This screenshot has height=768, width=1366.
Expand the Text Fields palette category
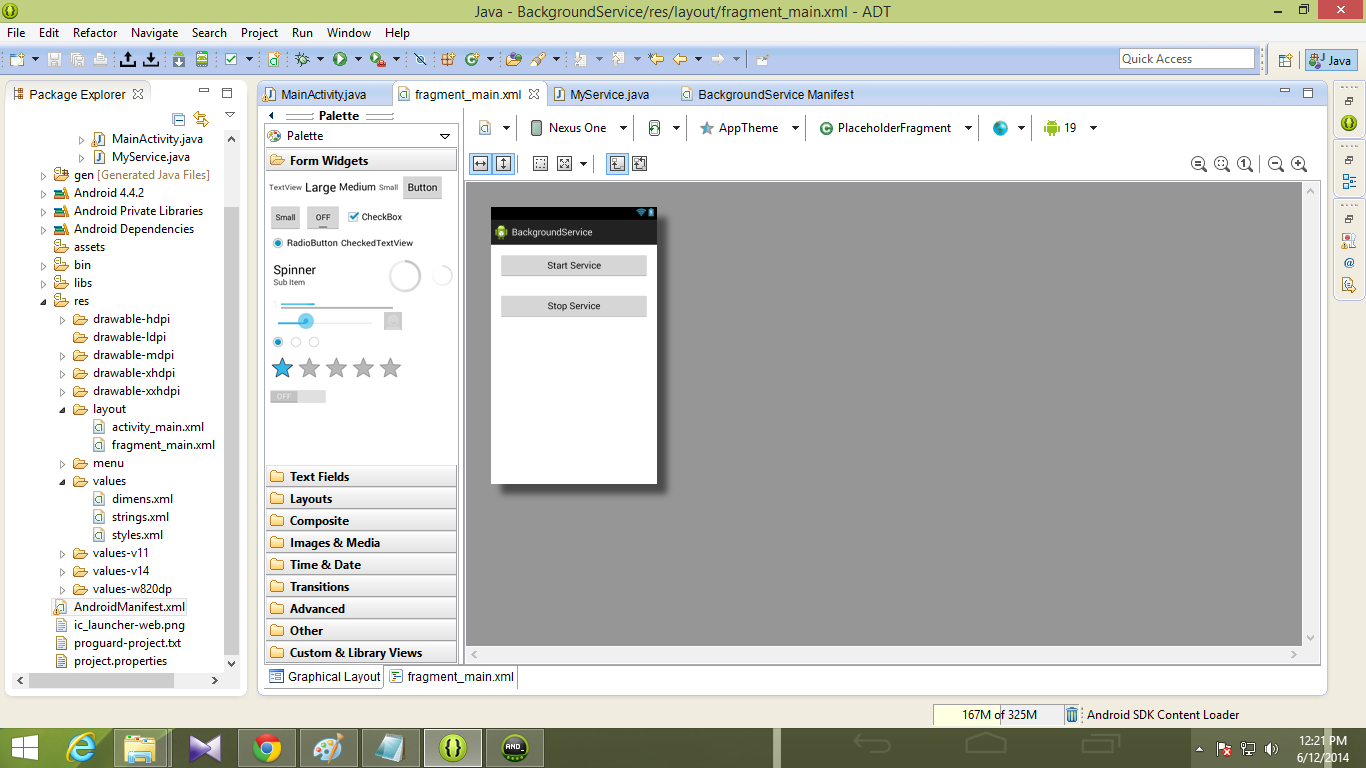(x=361, y=477)
